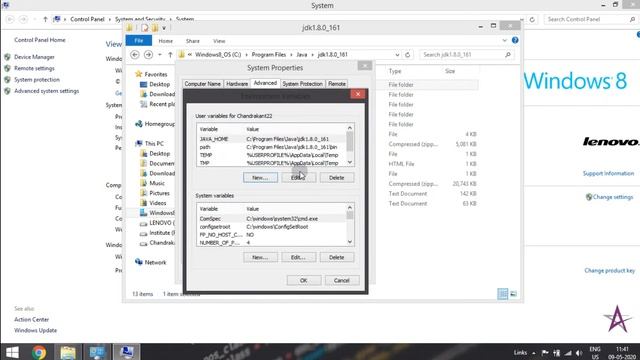Sort files by Type column

[395, 71]
